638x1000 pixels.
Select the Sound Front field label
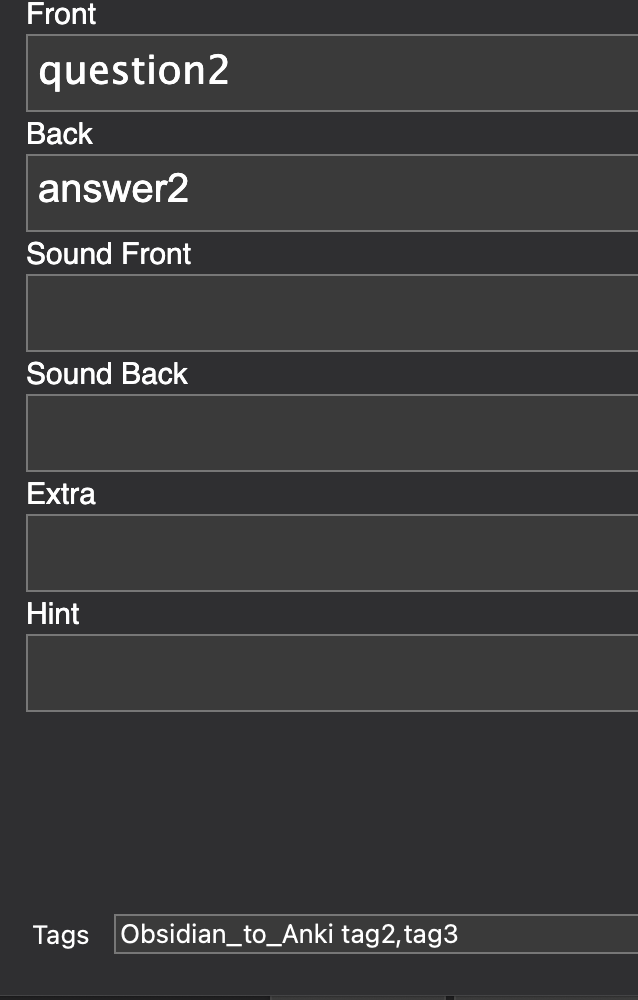(x=108, y=254)
